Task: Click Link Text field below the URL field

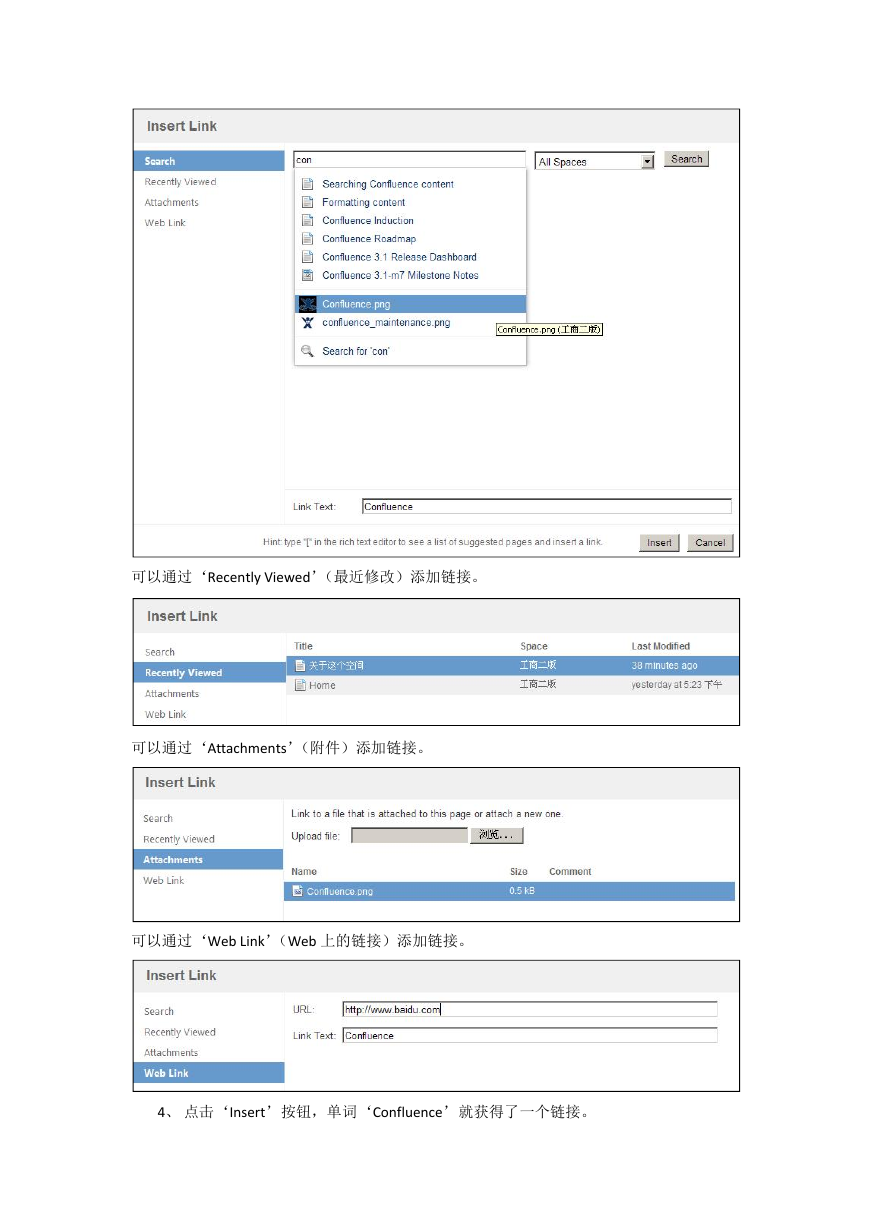Action: pyautogui.click(x=530, y=1036)
